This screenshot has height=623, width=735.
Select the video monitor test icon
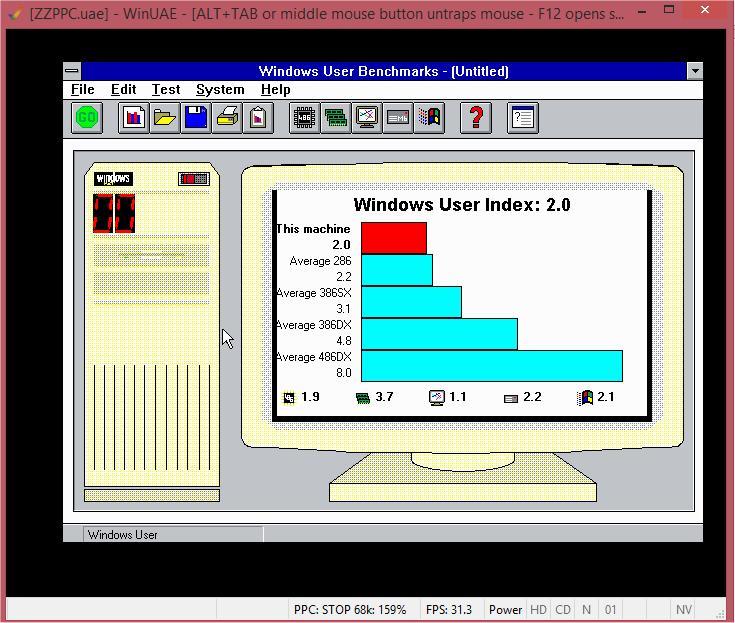[x=367, y=117]
